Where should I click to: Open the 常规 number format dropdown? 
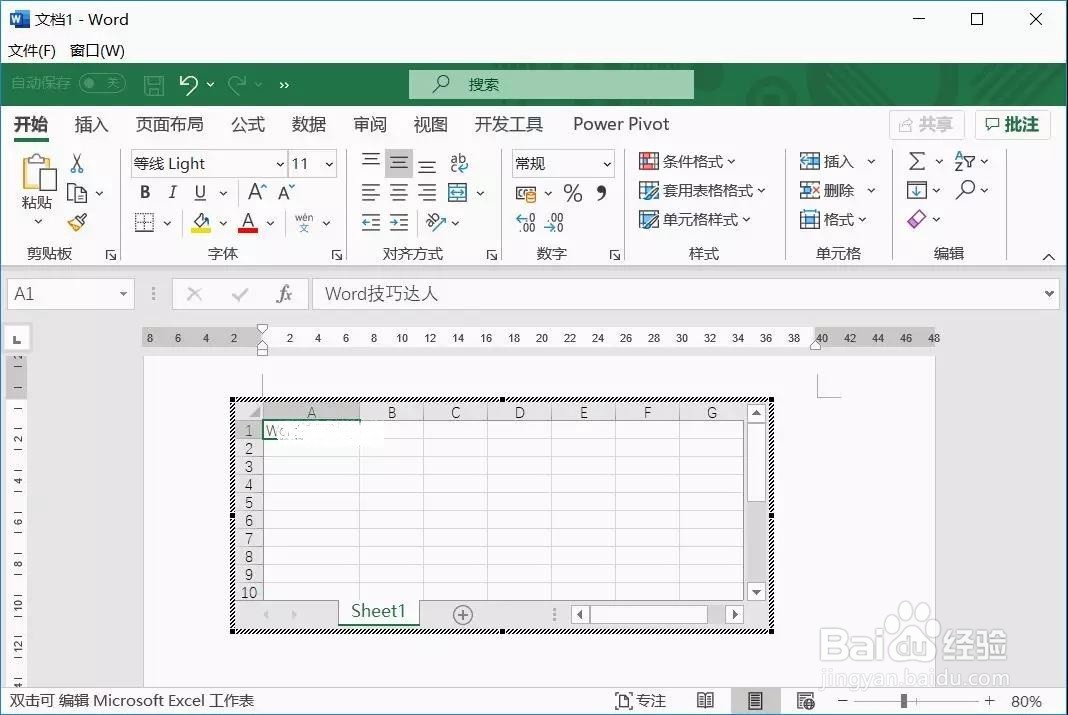[562, 162]
